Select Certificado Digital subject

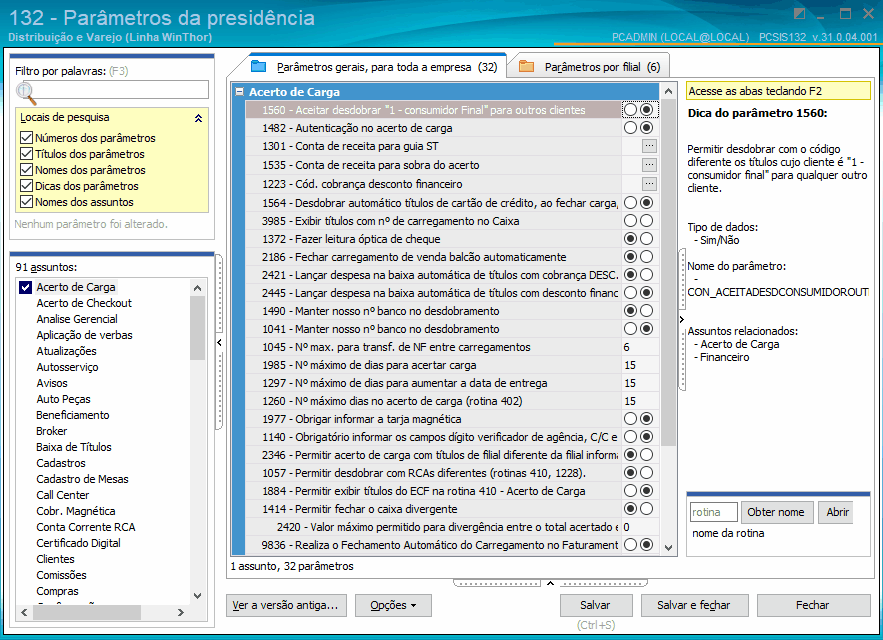point(78,543)
